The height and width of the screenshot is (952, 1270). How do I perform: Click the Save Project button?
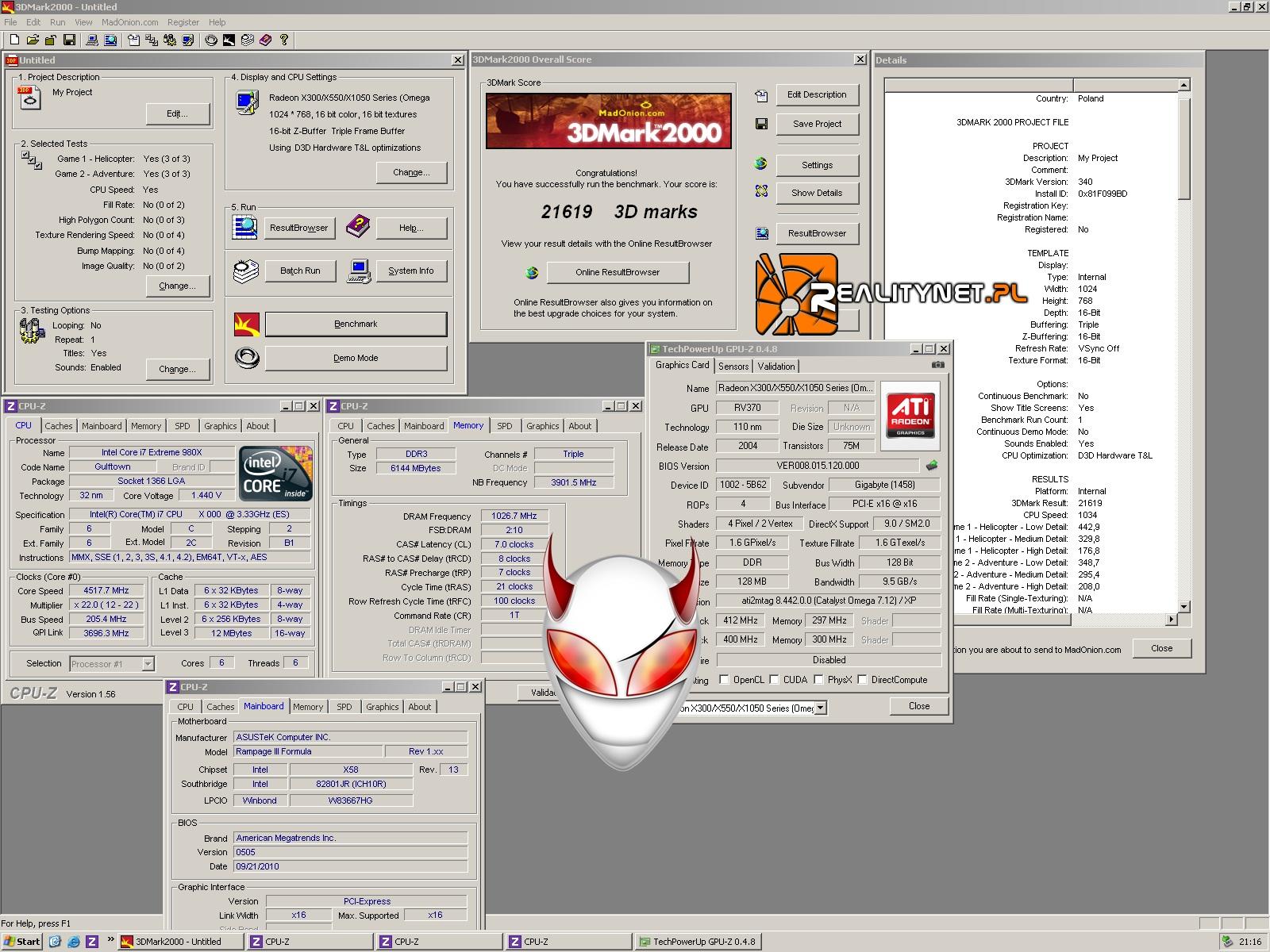click(x=818, y=124)
